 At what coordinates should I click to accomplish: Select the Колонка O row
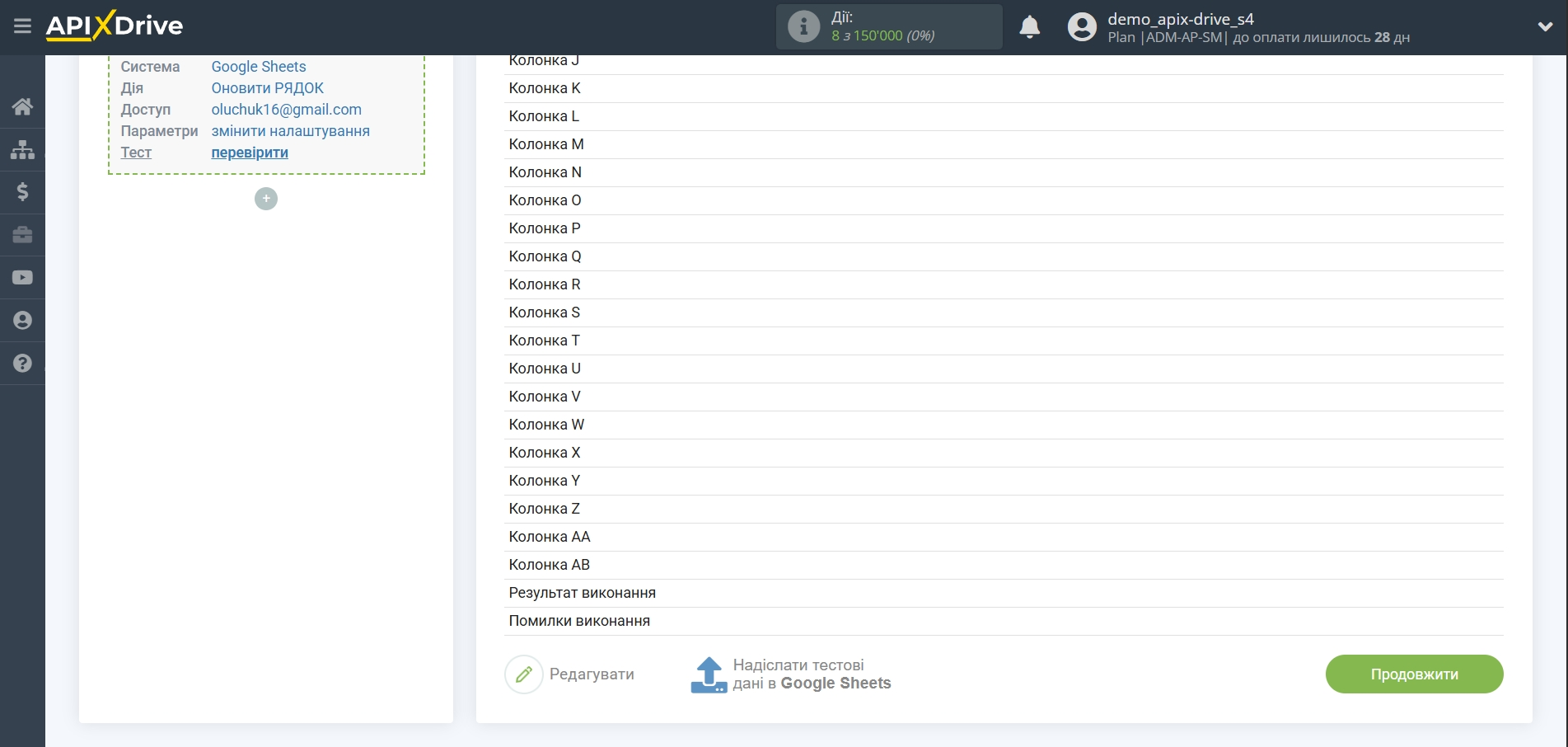pos(1004,200)
